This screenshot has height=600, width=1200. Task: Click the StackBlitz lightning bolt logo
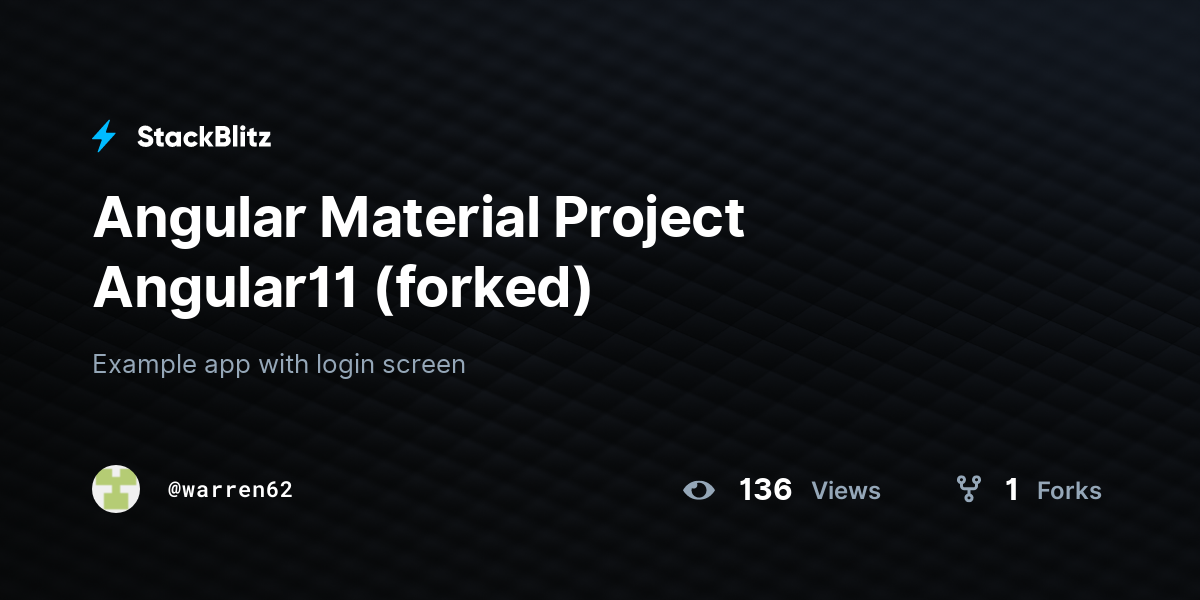tap(104, 137)
